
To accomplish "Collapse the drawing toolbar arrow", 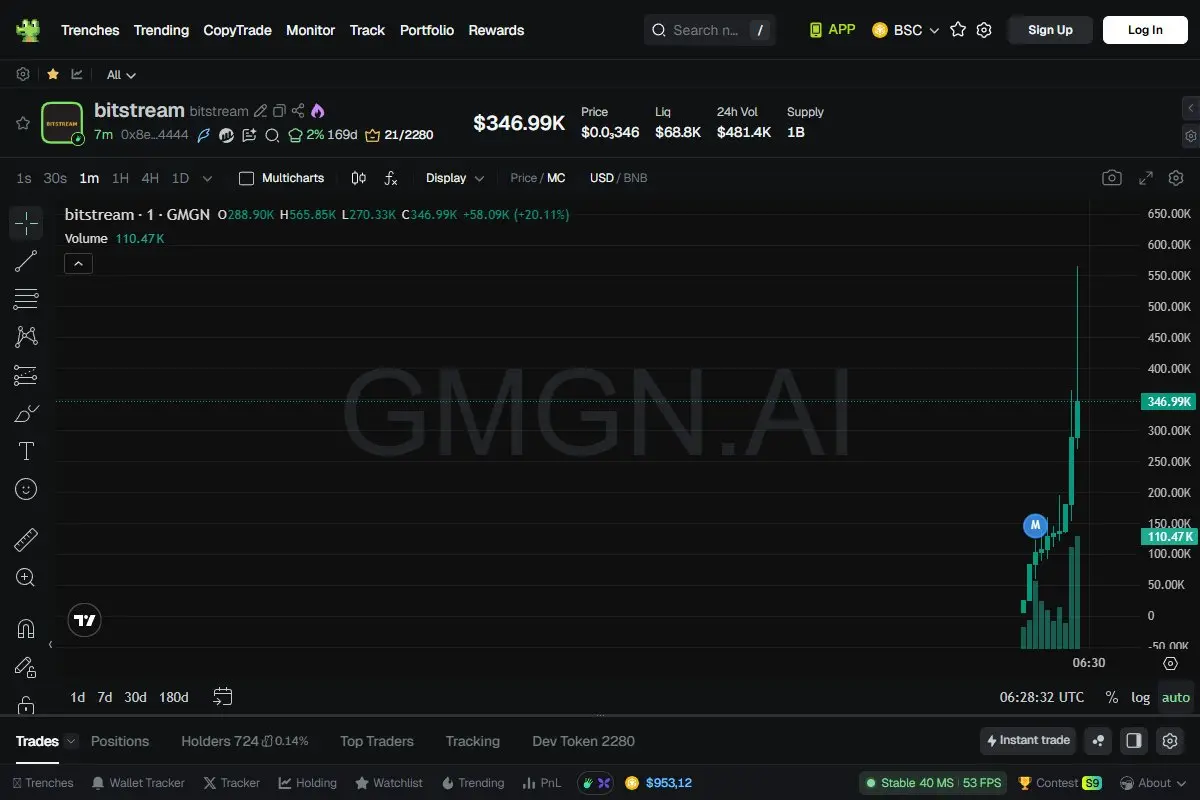I will point(50,644).
